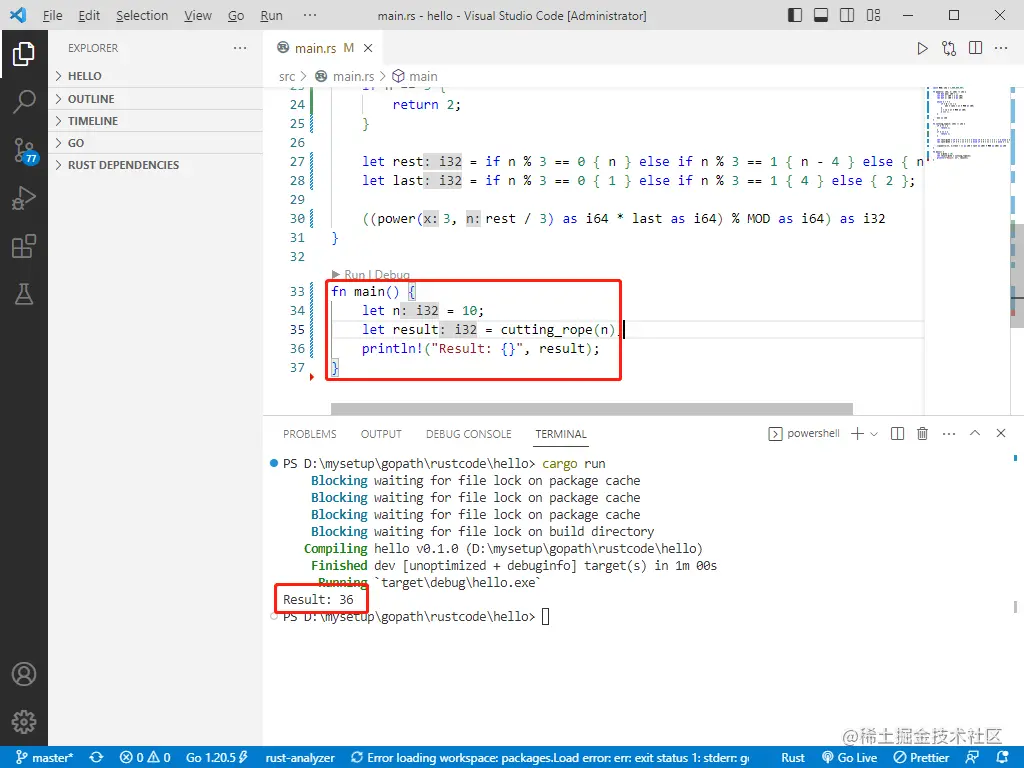
Task: Open changes with the compare icon
Action: (x=949, y=48)
